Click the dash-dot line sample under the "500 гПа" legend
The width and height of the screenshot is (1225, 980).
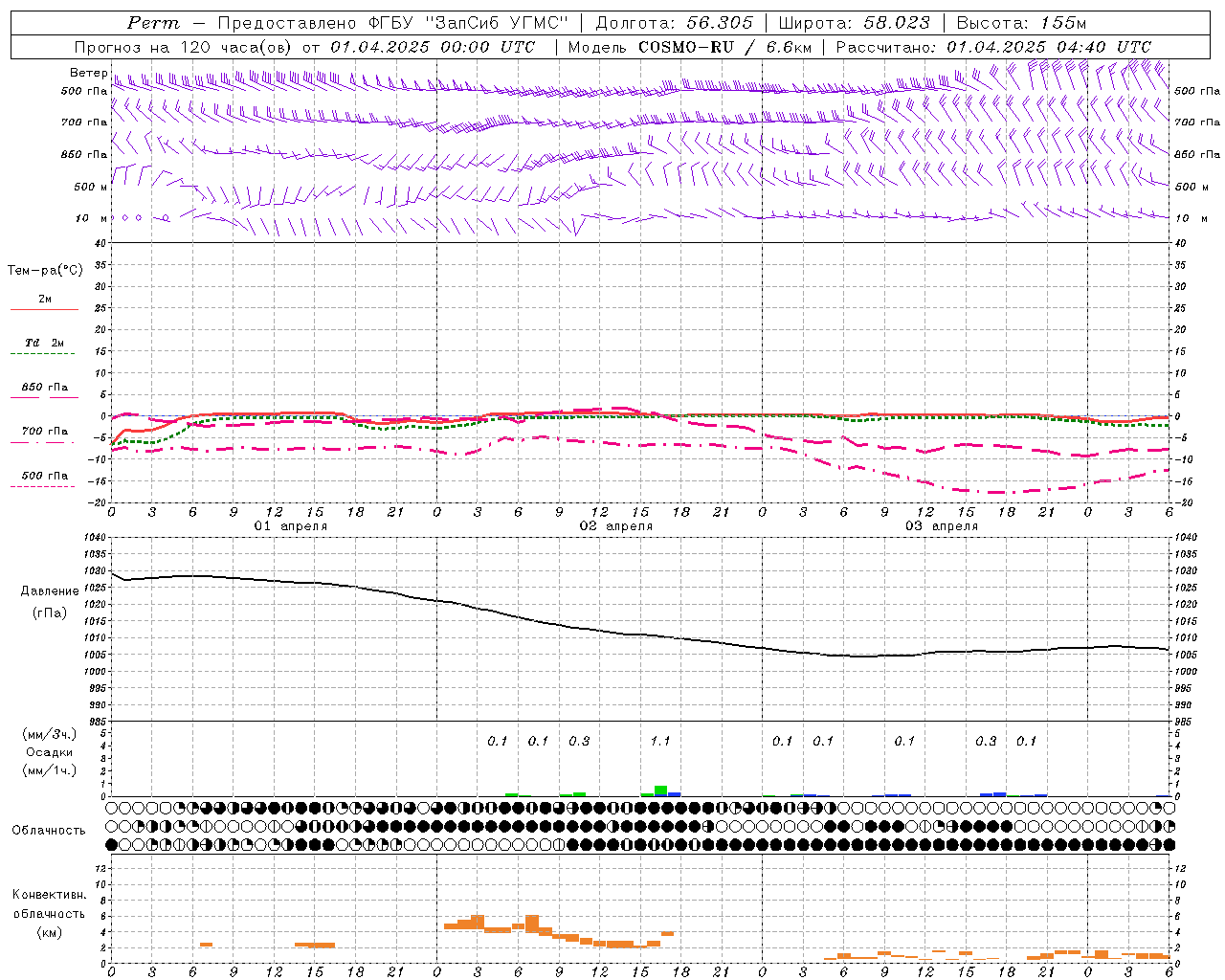42,486
